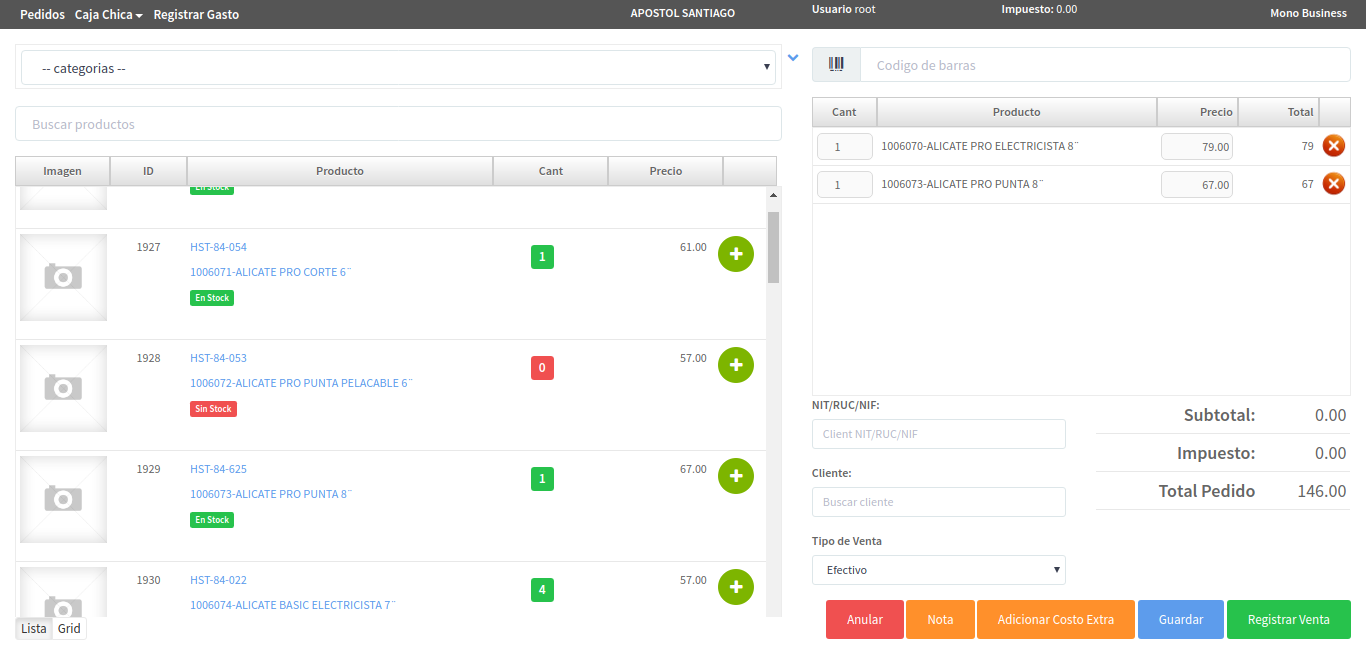Click the green Registrar Venta button
1366x672 pixels.
(x=1288, y=619)
